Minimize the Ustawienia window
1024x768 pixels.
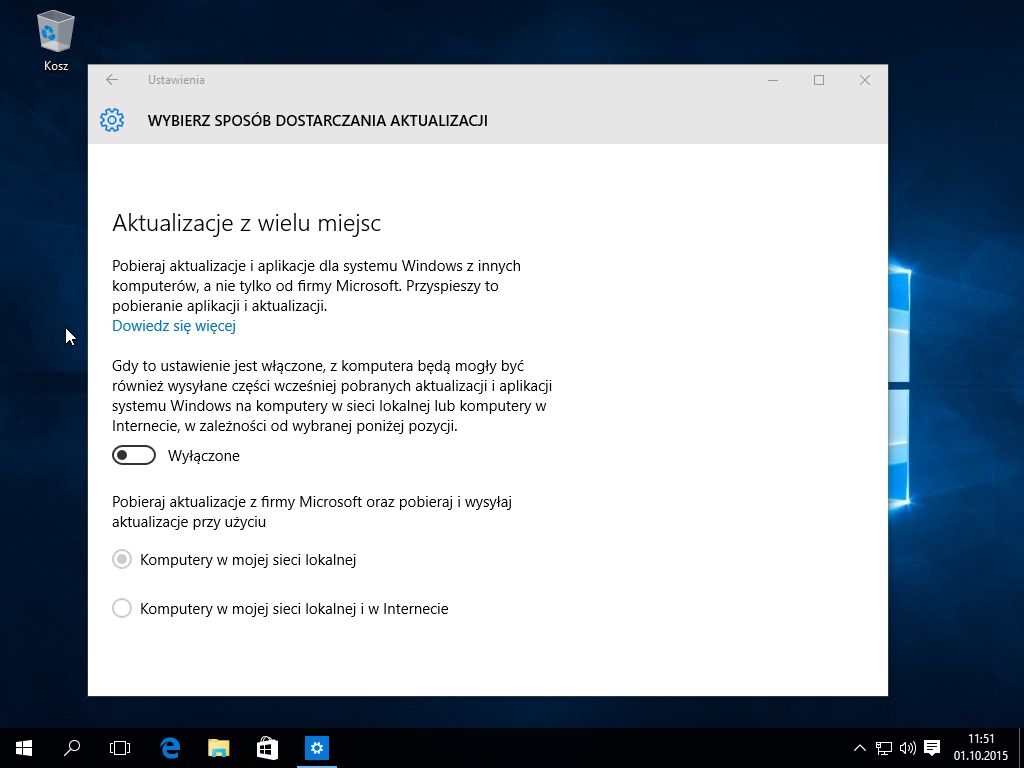coord(773,80)
